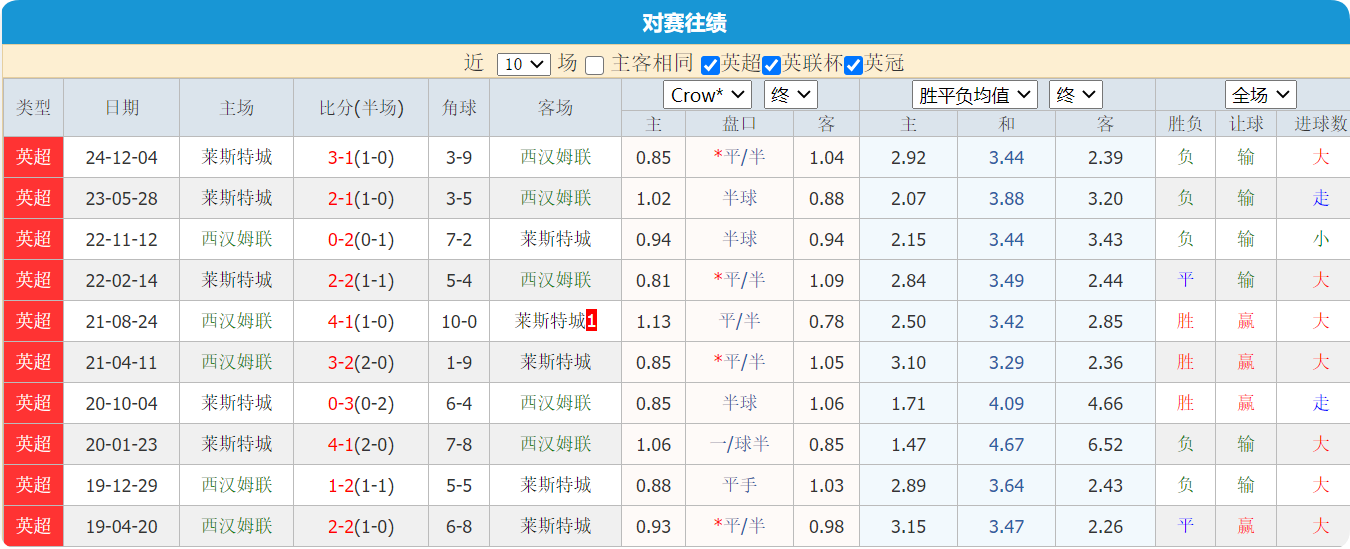The image size is (1350, 549).
Task: Expand the Crow* bookmaker dropdown
Action: (x=707, y=95)
